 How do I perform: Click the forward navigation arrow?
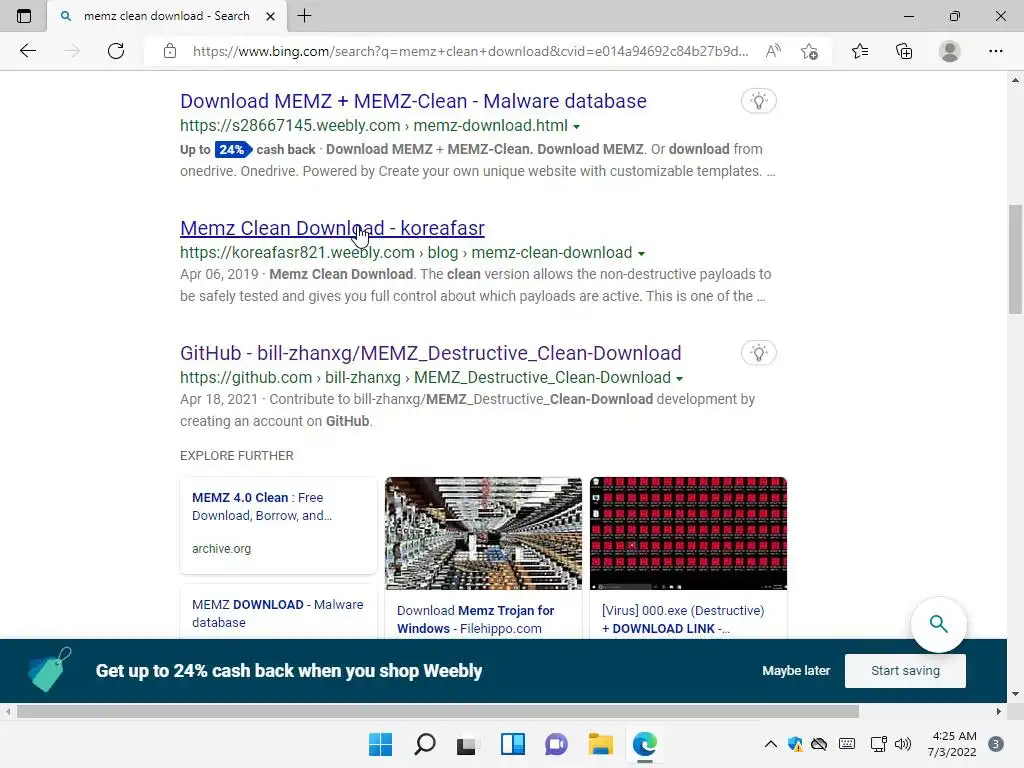coord(72,51)
